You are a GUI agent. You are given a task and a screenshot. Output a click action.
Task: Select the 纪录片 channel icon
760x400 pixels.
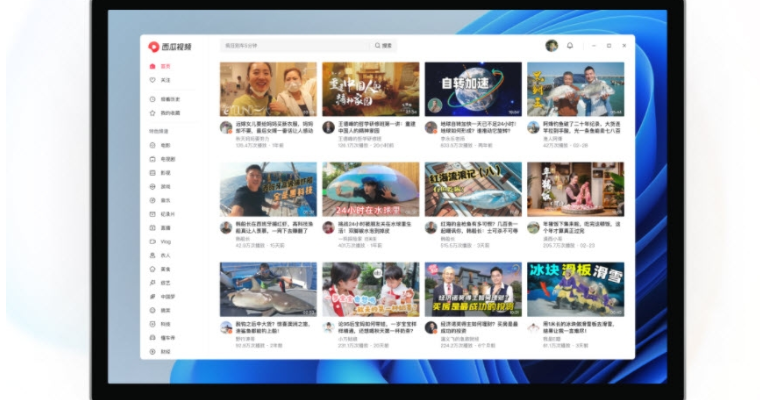click(x=152, y=214)
